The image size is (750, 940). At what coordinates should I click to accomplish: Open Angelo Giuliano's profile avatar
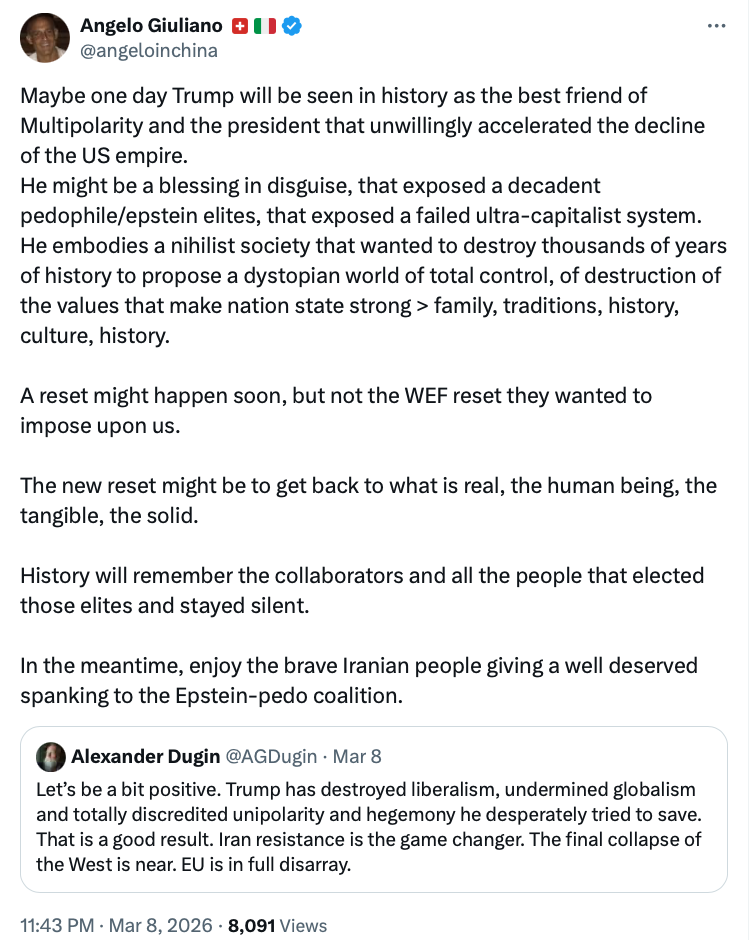(45, 37)
